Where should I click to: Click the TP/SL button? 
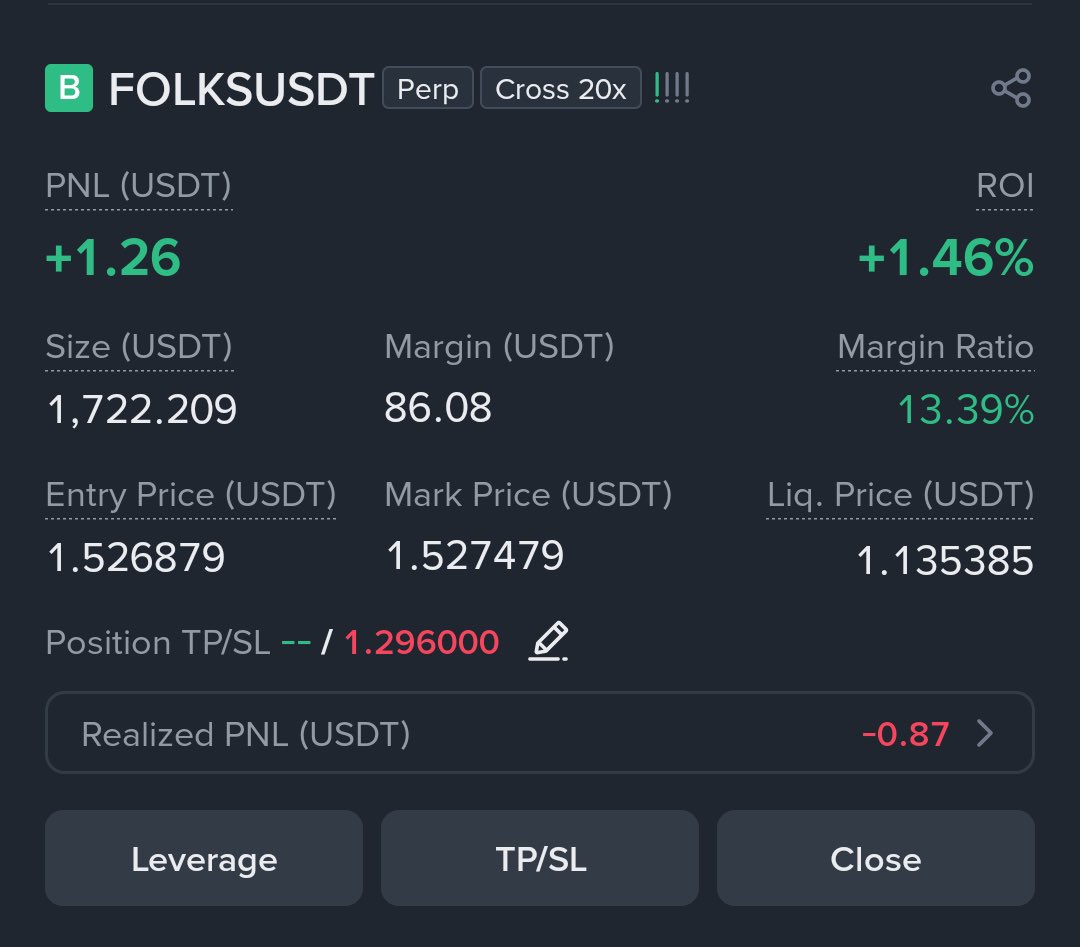(540, 858)
